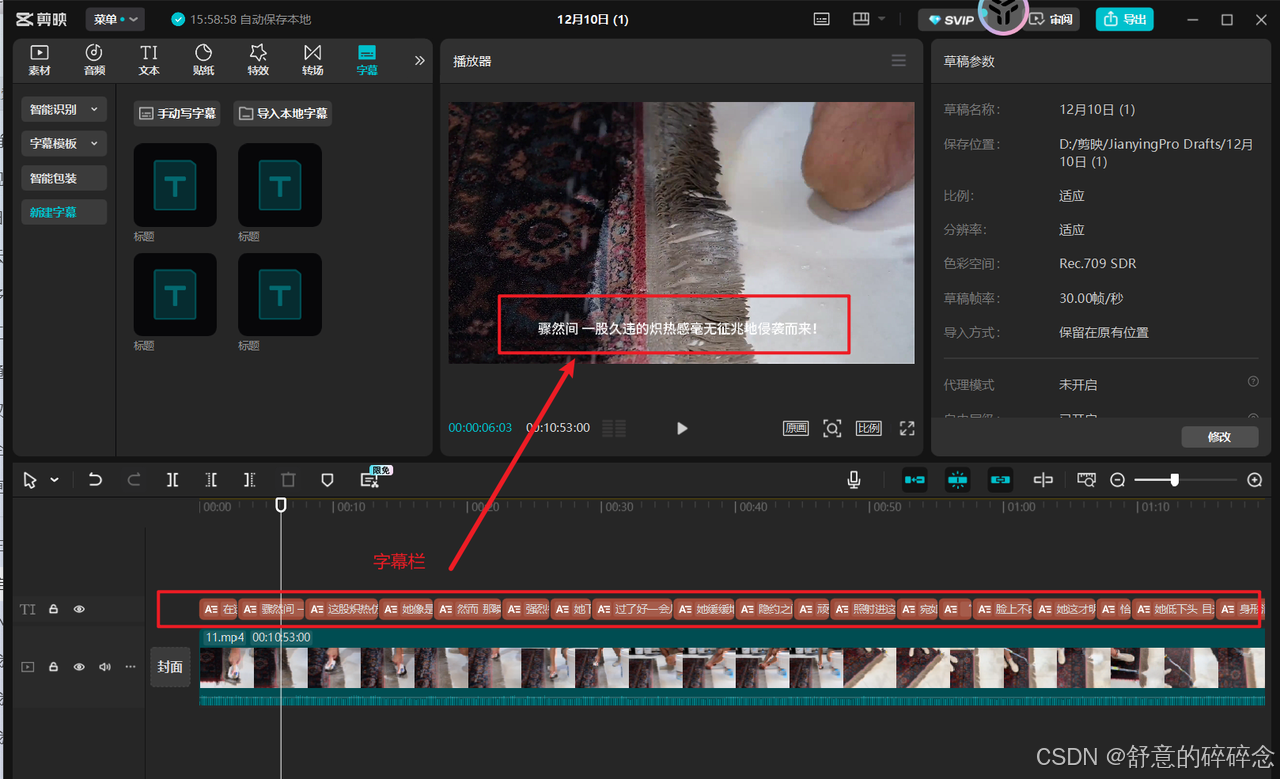Expand more tabs with double chevron
Image resolution: width=1280 pixels, height=779 pixels.
click(x=420, y=60)
